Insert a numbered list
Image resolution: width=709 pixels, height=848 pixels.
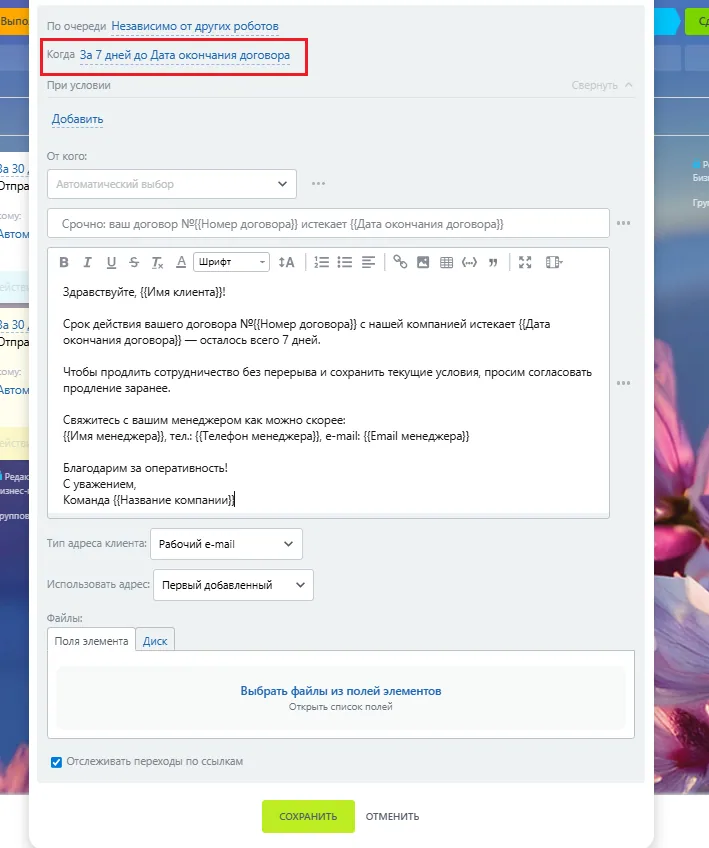[321, 262]
